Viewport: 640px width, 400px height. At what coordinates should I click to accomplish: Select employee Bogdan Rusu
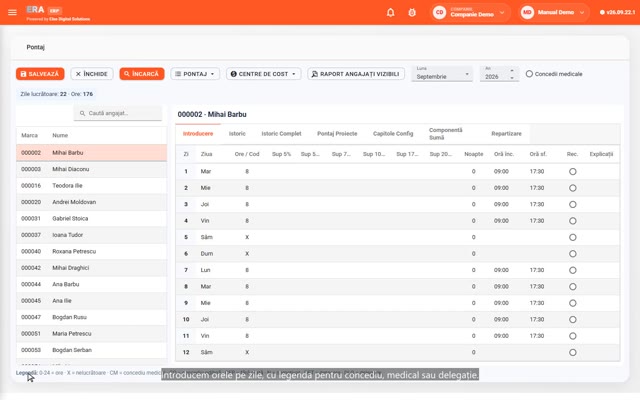[x=91, y=317]
